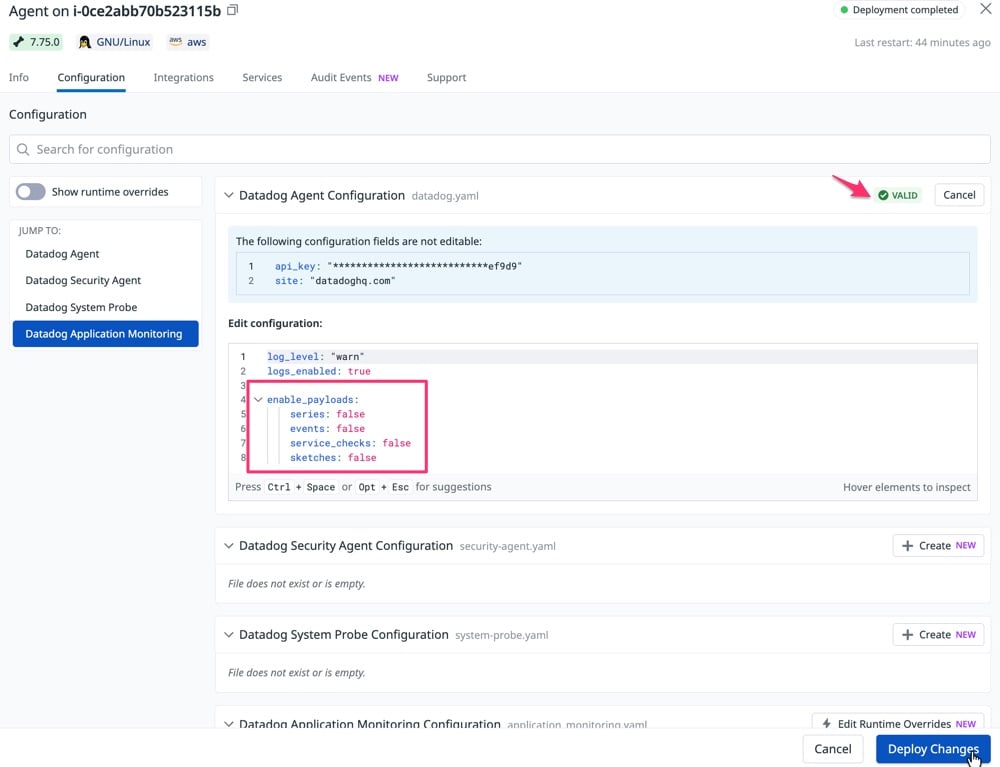Open the Services tab

[x=262, y=77]
